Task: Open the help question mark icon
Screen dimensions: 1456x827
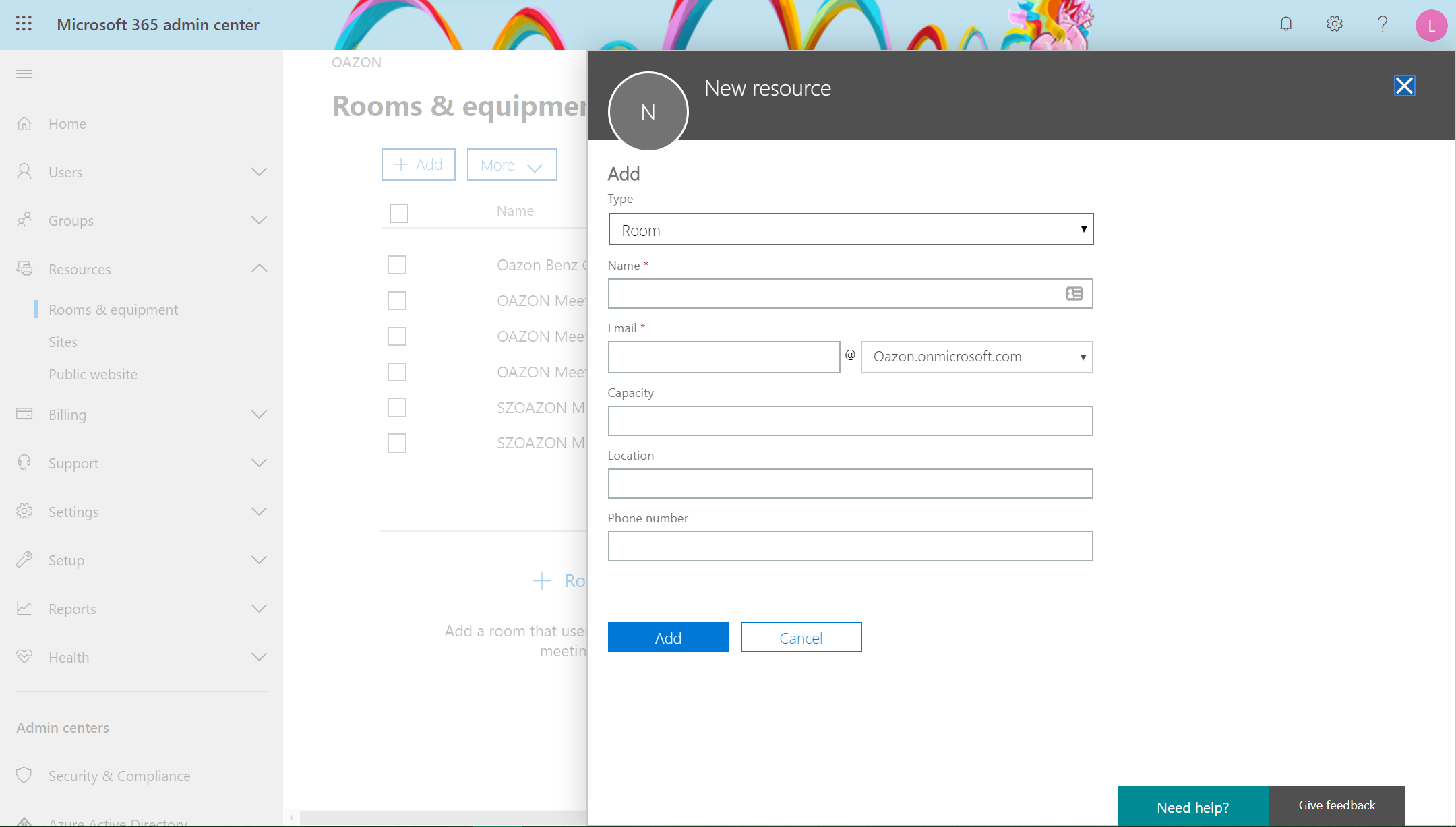Action: coord(1383,24)
